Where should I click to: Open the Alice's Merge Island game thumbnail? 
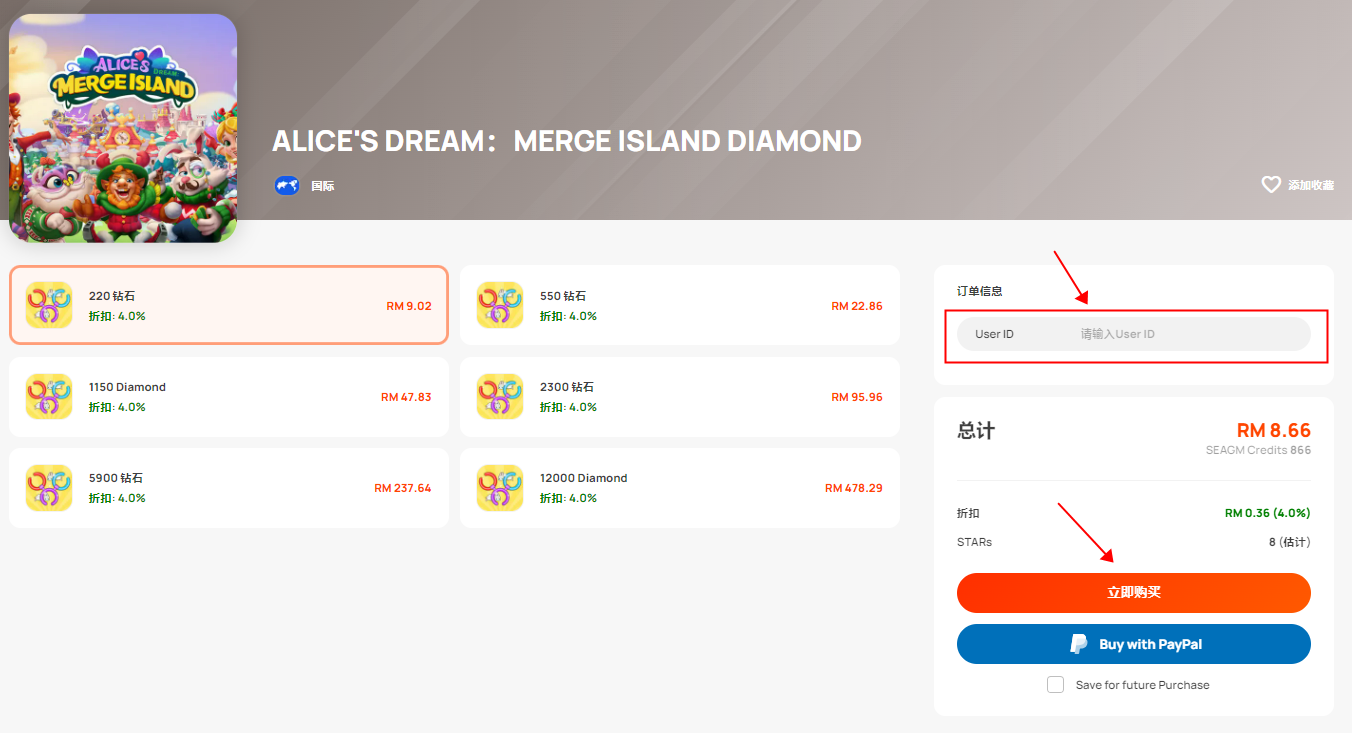pyautogui.click(x=123, y=128)
